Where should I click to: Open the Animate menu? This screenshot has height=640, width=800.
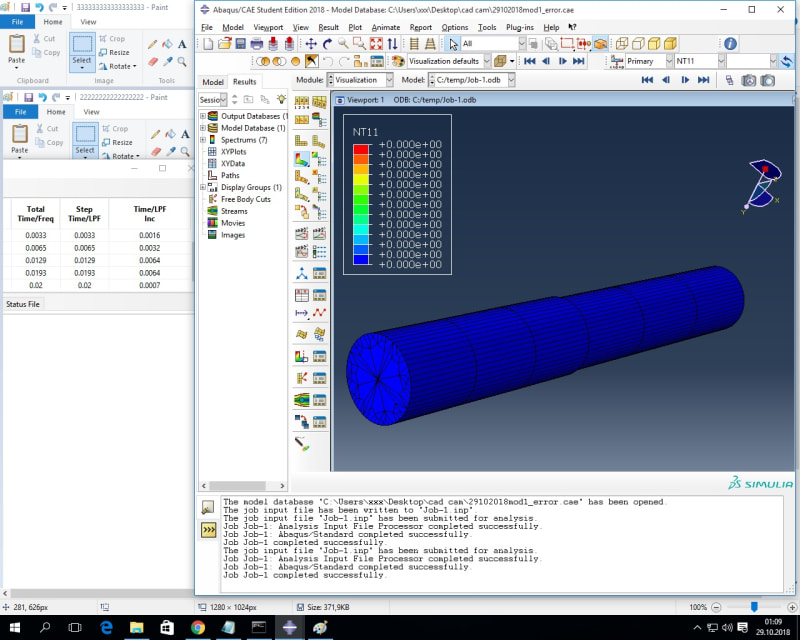click(x=385, y=28)
